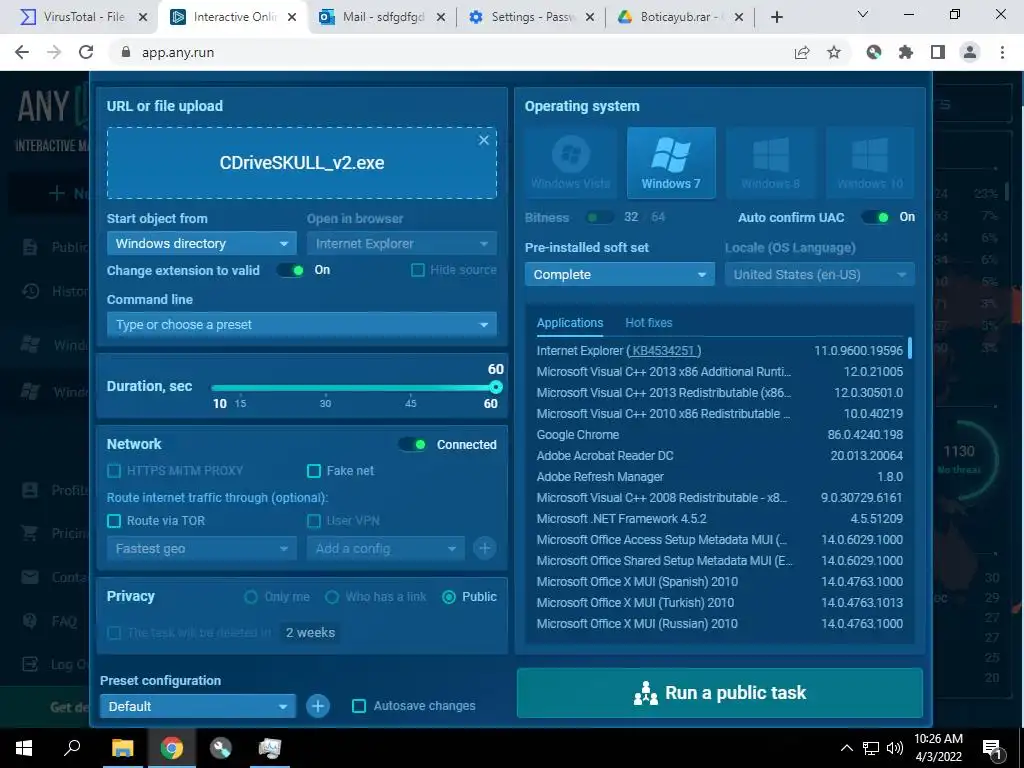Viewport: 1024px width, 768px height.
Task: Select the Windows 7 operating system tile
Action: tap(671, 163)
